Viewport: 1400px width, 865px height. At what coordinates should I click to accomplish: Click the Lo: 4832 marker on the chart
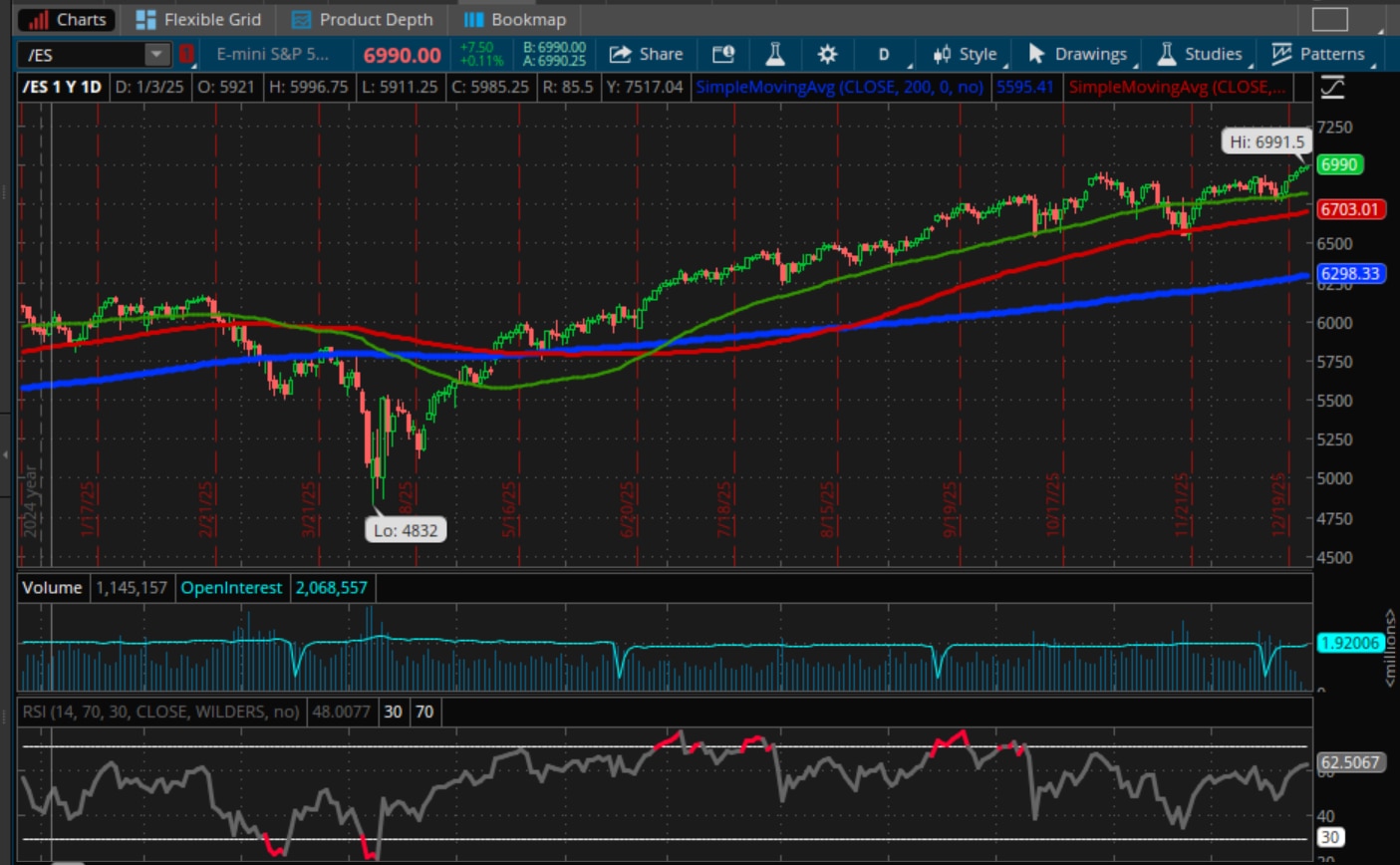pyautogui.click(x=408, y=529)
